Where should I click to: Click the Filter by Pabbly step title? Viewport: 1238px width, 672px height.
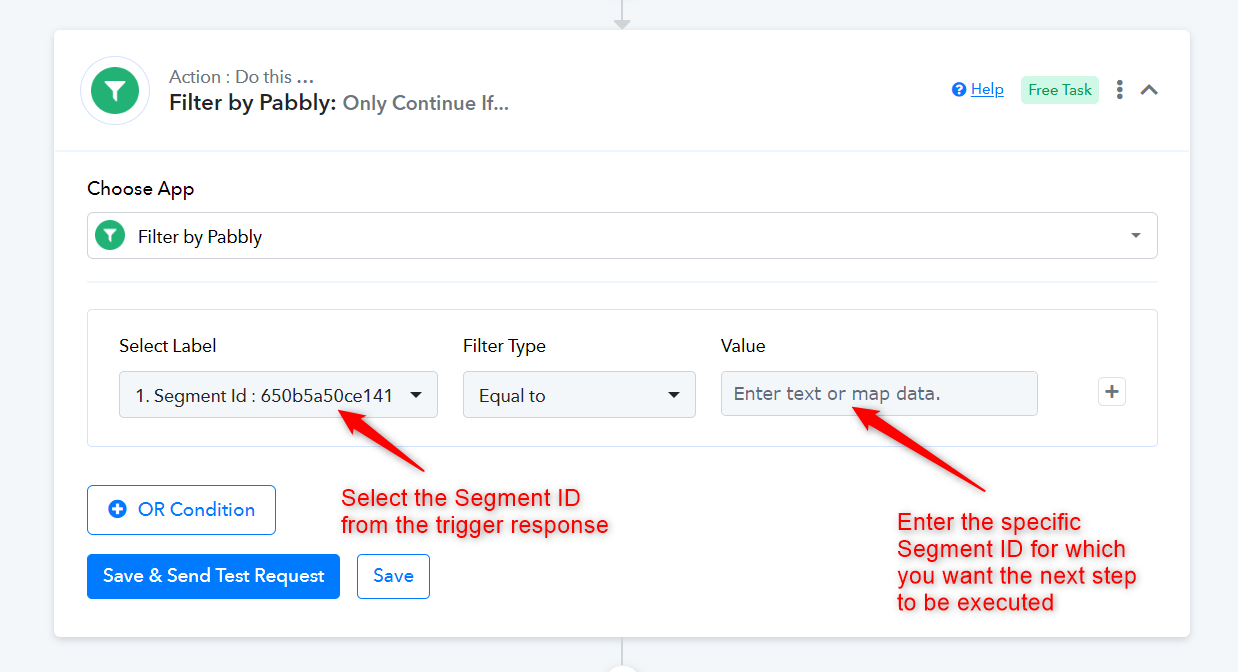(x=339, y=103)
